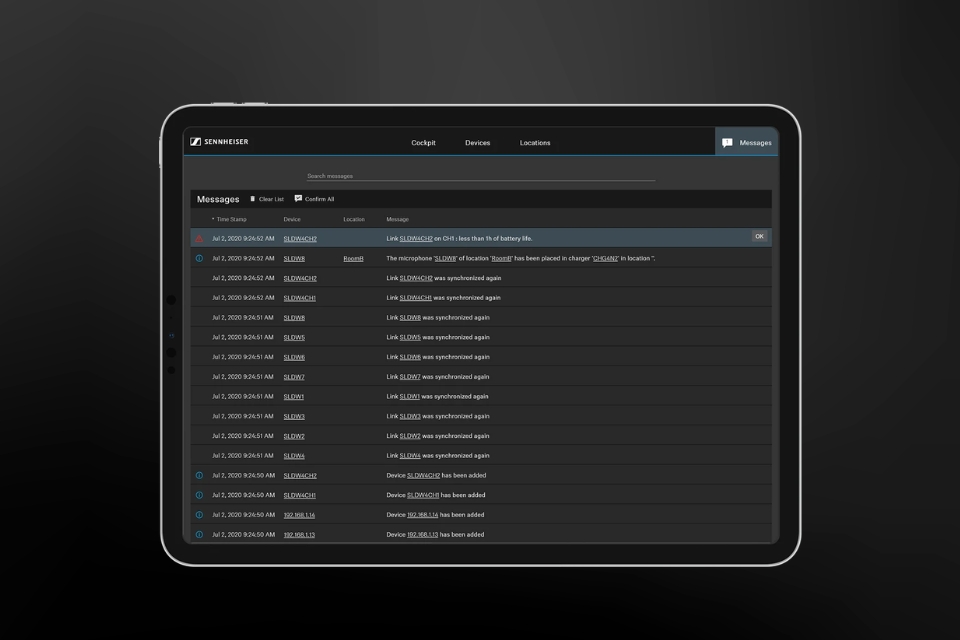
Task: Click info icon beside Device SLDW4CH2 added row
Action: [x=199, y=475]
